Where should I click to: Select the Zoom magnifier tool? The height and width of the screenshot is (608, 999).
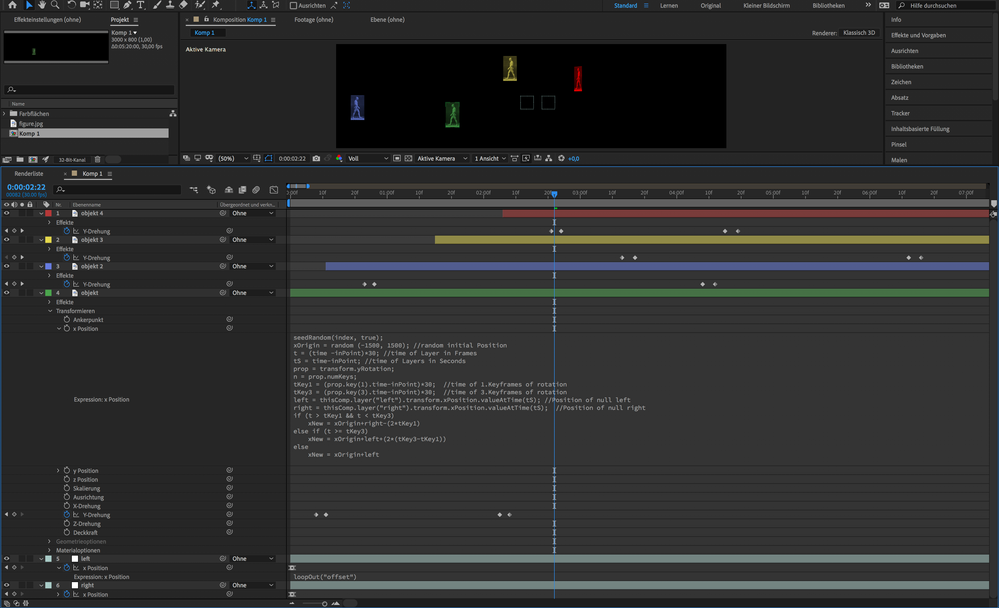click(x=55, y=5)
